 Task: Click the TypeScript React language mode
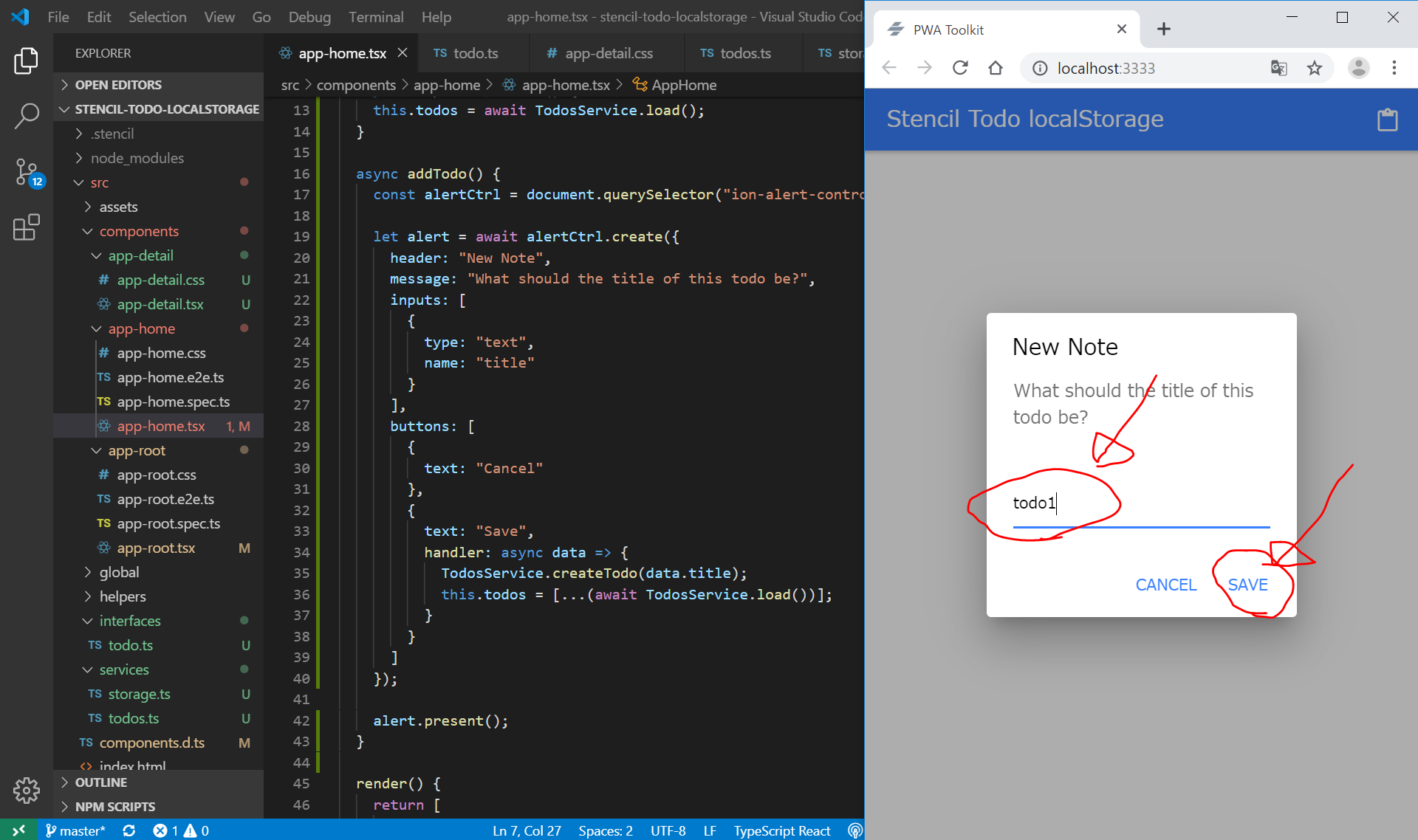782,830
